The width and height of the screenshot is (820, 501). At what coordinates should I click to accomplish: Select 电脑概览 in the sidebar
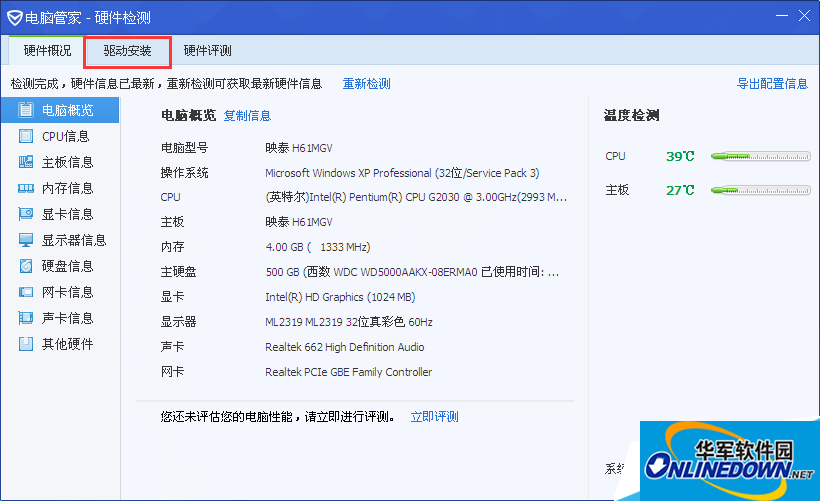[60, 110]
